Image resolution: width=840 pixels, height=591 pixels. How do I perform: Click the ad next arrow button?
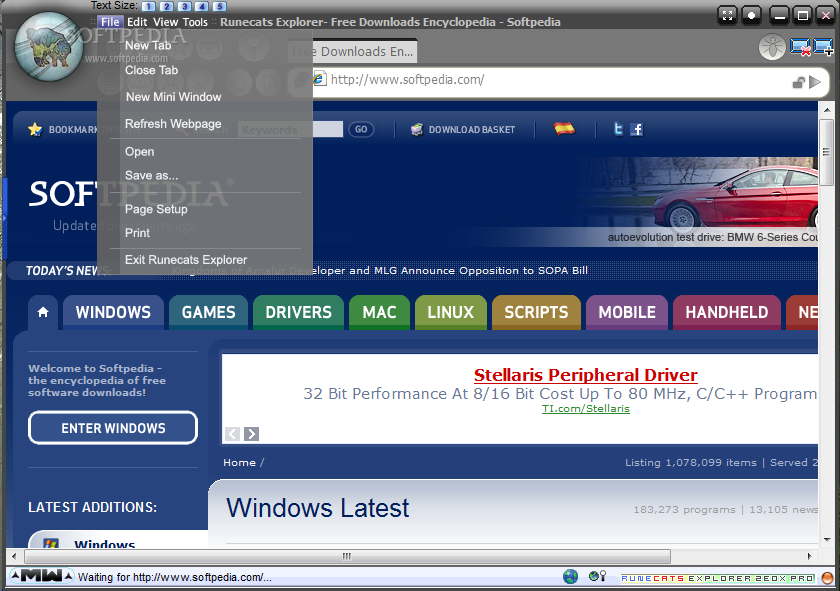251,433
